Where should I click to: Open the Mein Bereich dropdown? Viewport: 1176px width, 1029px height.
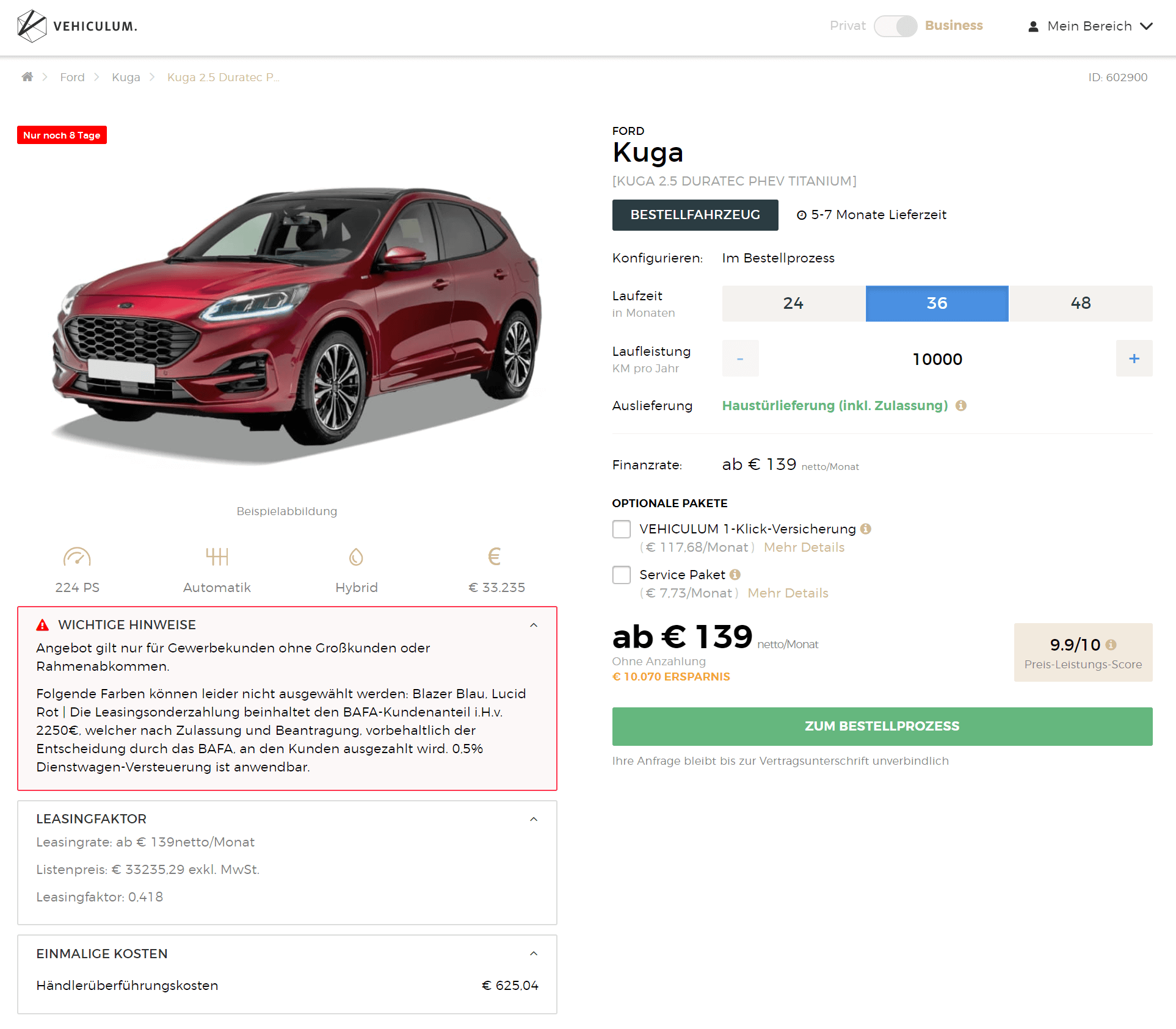tap(1090, 26)
